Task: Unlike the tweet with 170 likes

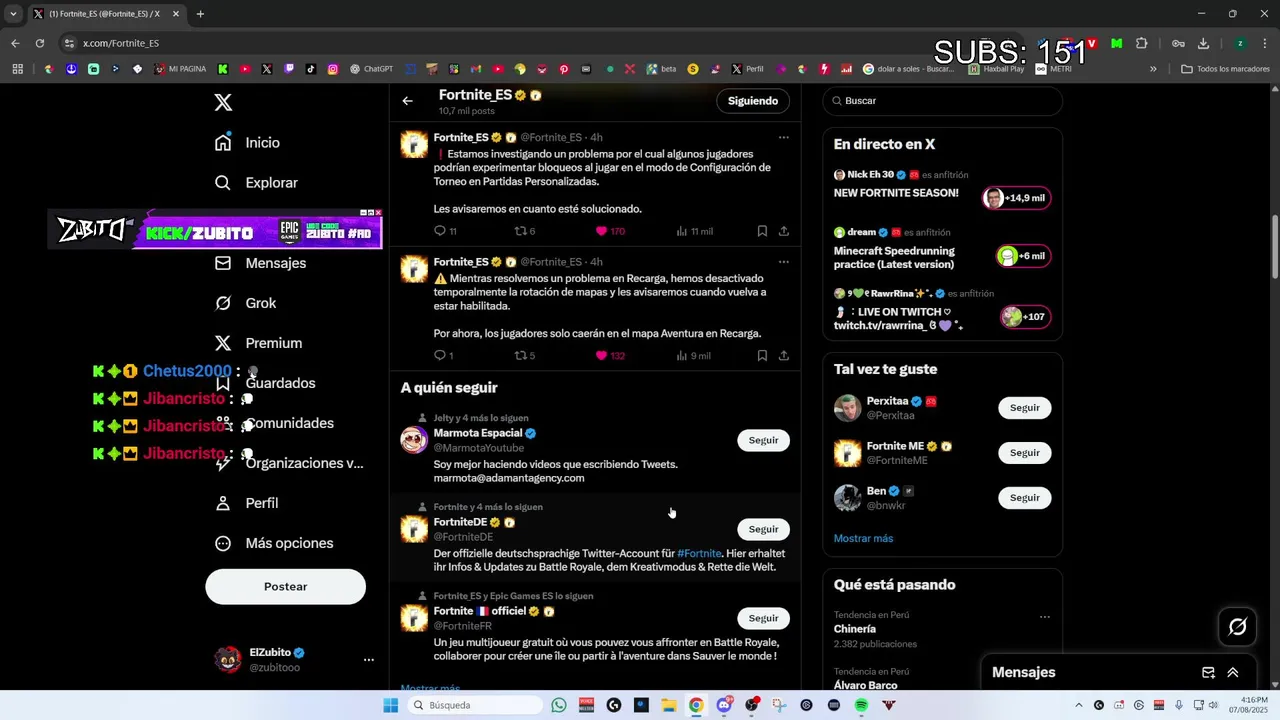Action: 610,231
